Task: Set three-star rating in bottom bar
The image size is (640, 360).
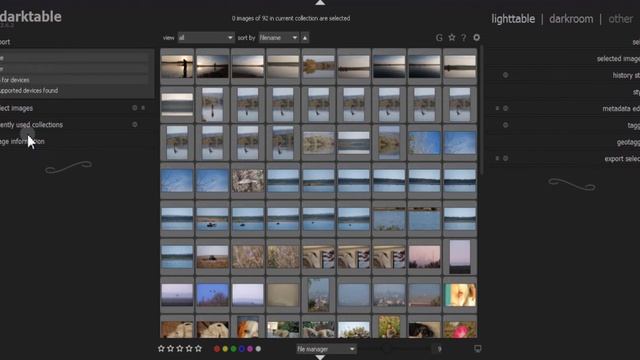Action: point(180,349)
